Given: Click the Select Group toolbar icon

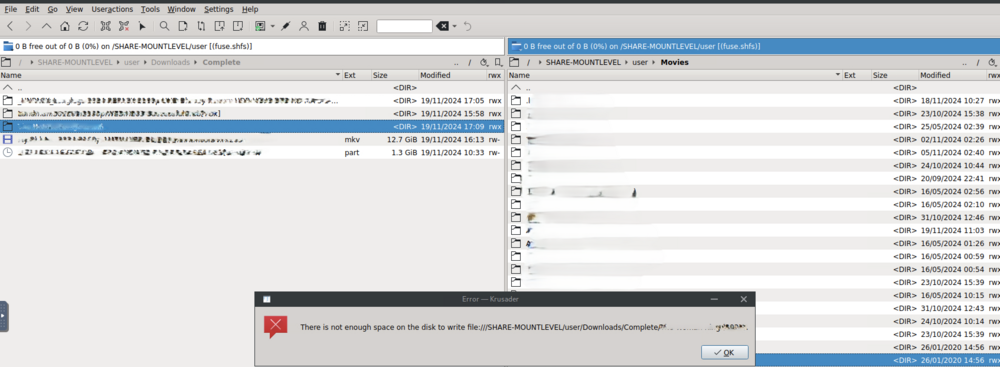Looking at the screenshot, I should [344, 26].
